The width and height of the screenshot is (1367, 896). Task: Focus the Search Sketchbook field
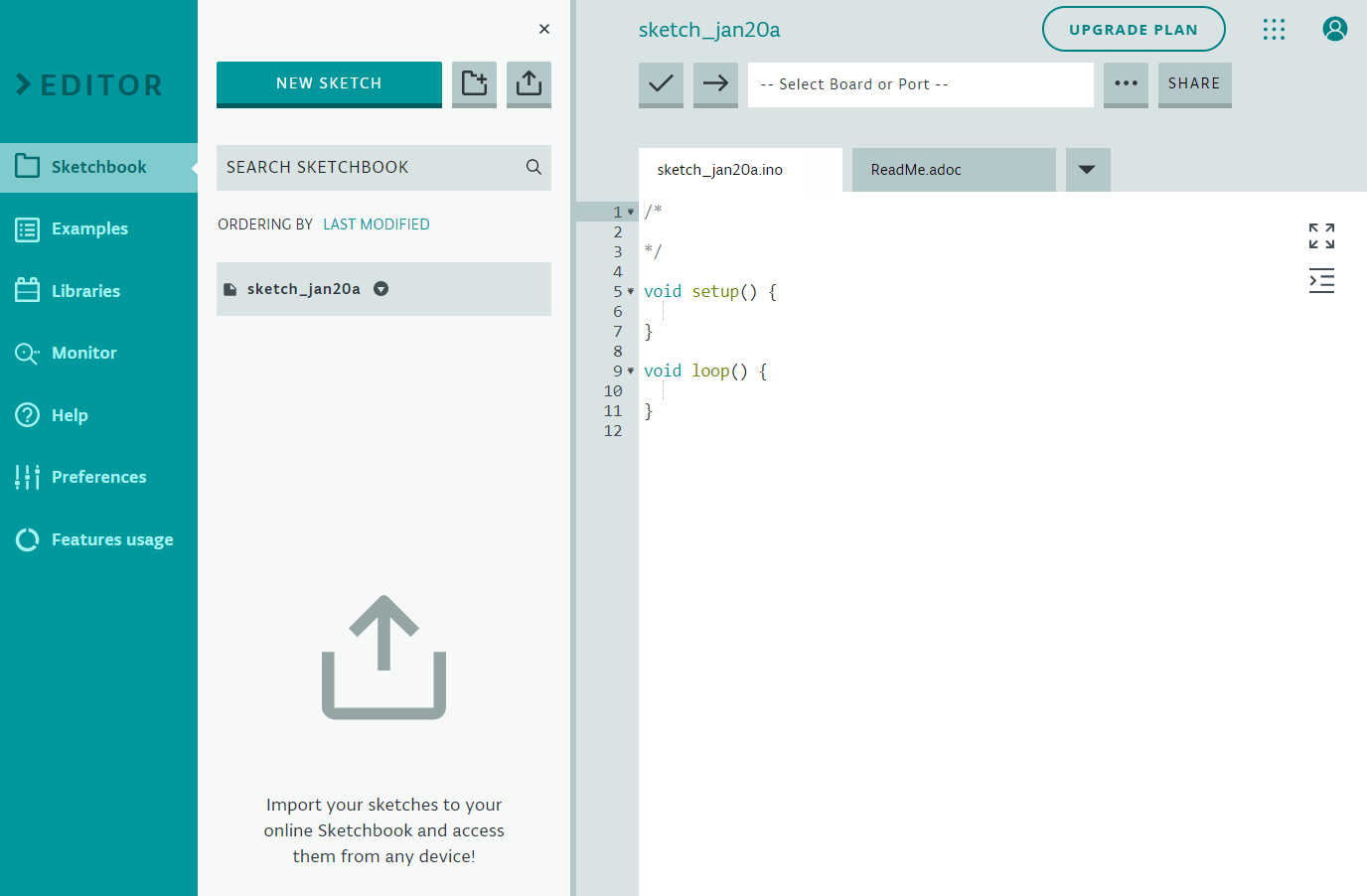pos(383,167)
